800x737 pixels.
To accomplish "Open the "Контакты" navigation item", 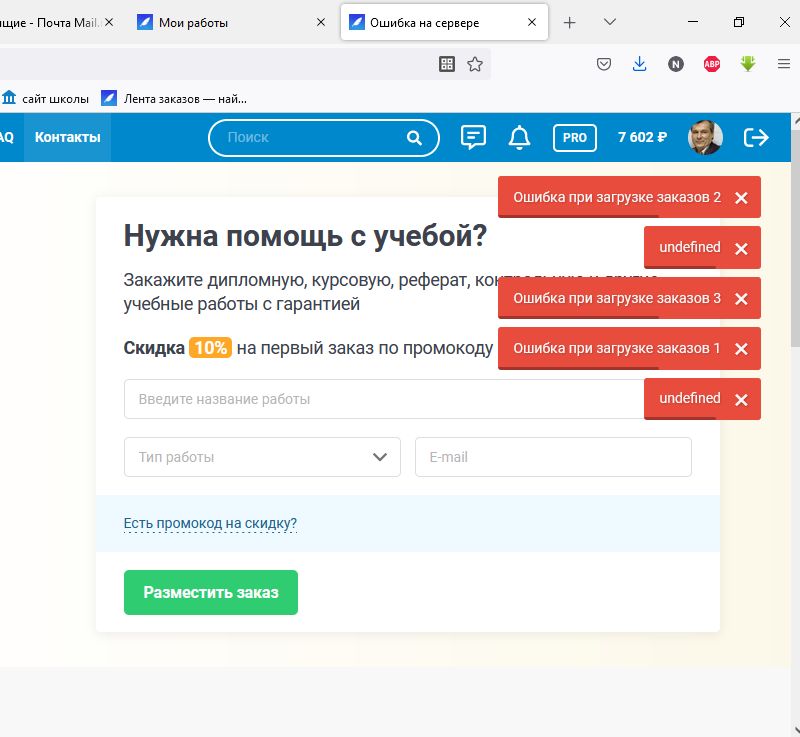I will point(67,138).
